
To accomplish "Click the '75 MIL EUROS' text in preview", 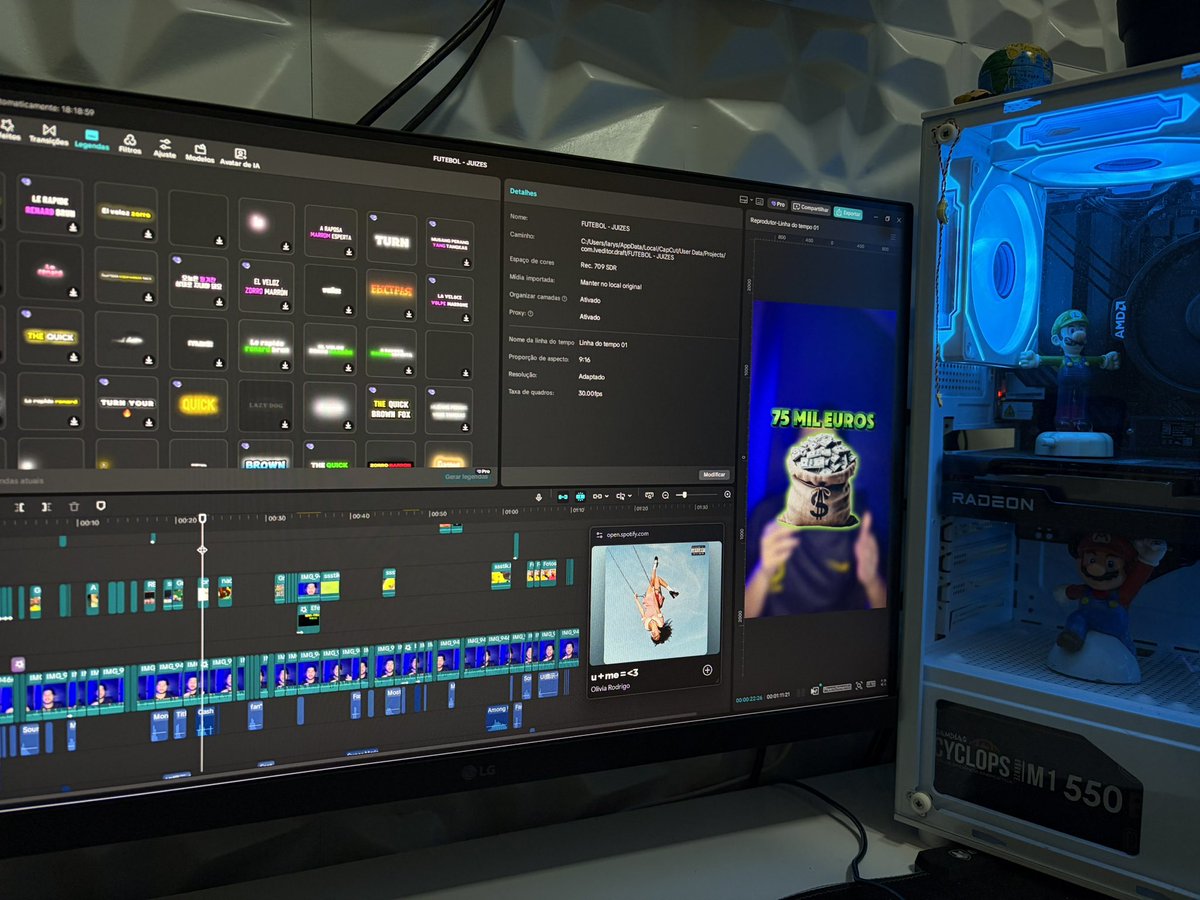I will [x=823, y=420].
